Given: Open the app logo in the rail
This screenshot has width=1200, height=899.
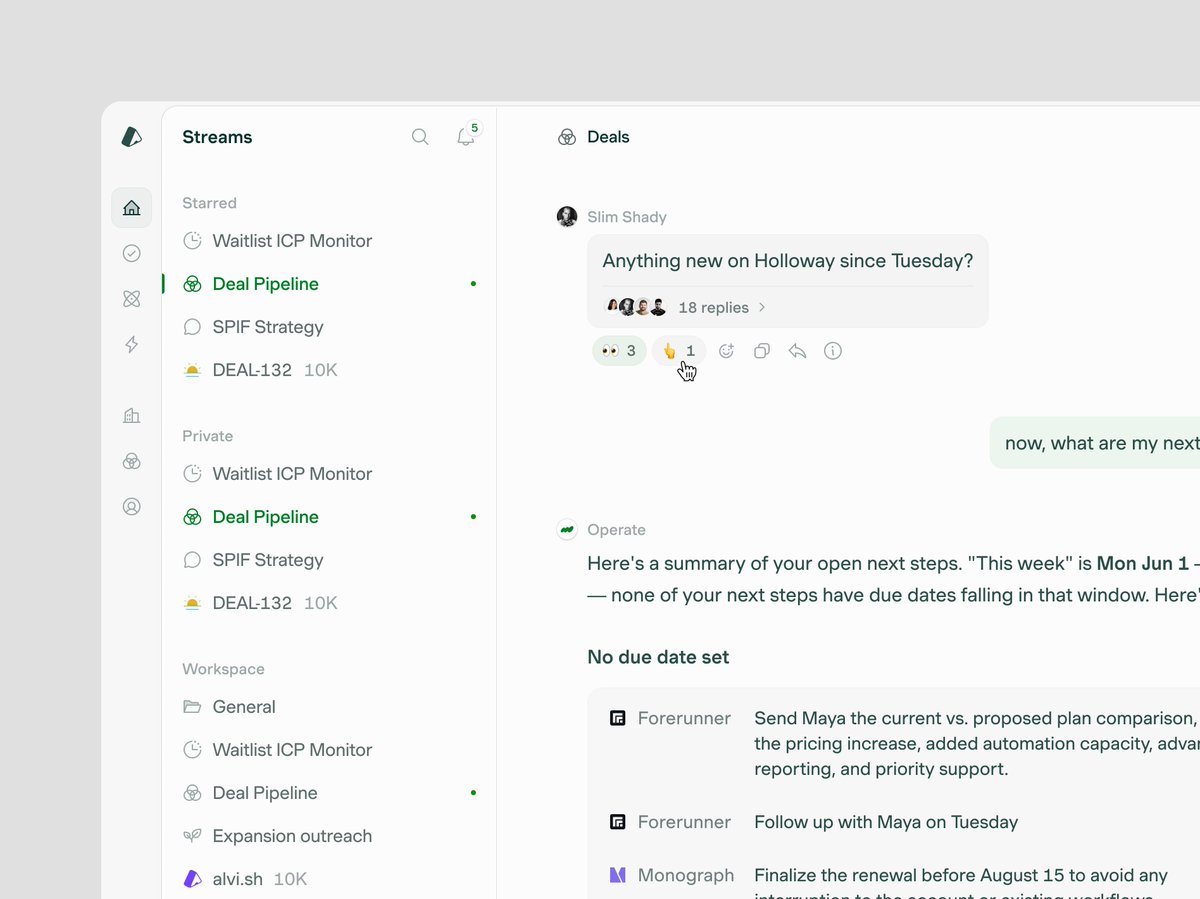Looking at the screenshot, I should click(131, 137).
